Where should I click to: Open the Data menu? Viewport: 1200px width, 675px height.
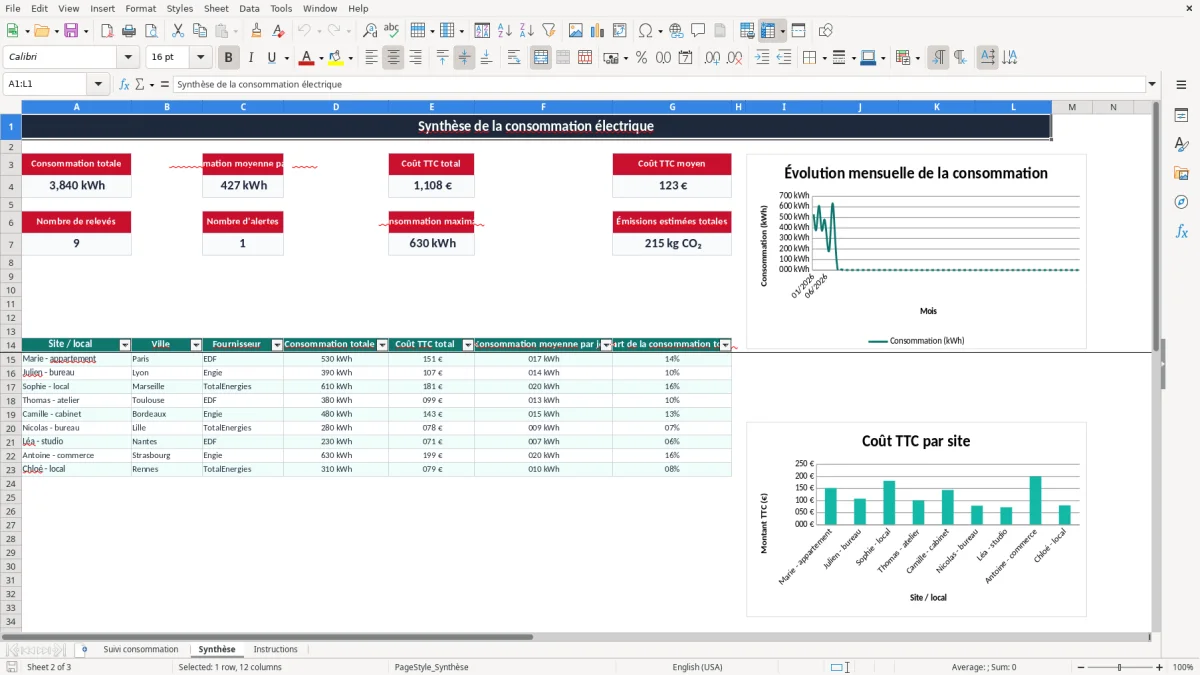pyautogui.click(x=249, y=8)
